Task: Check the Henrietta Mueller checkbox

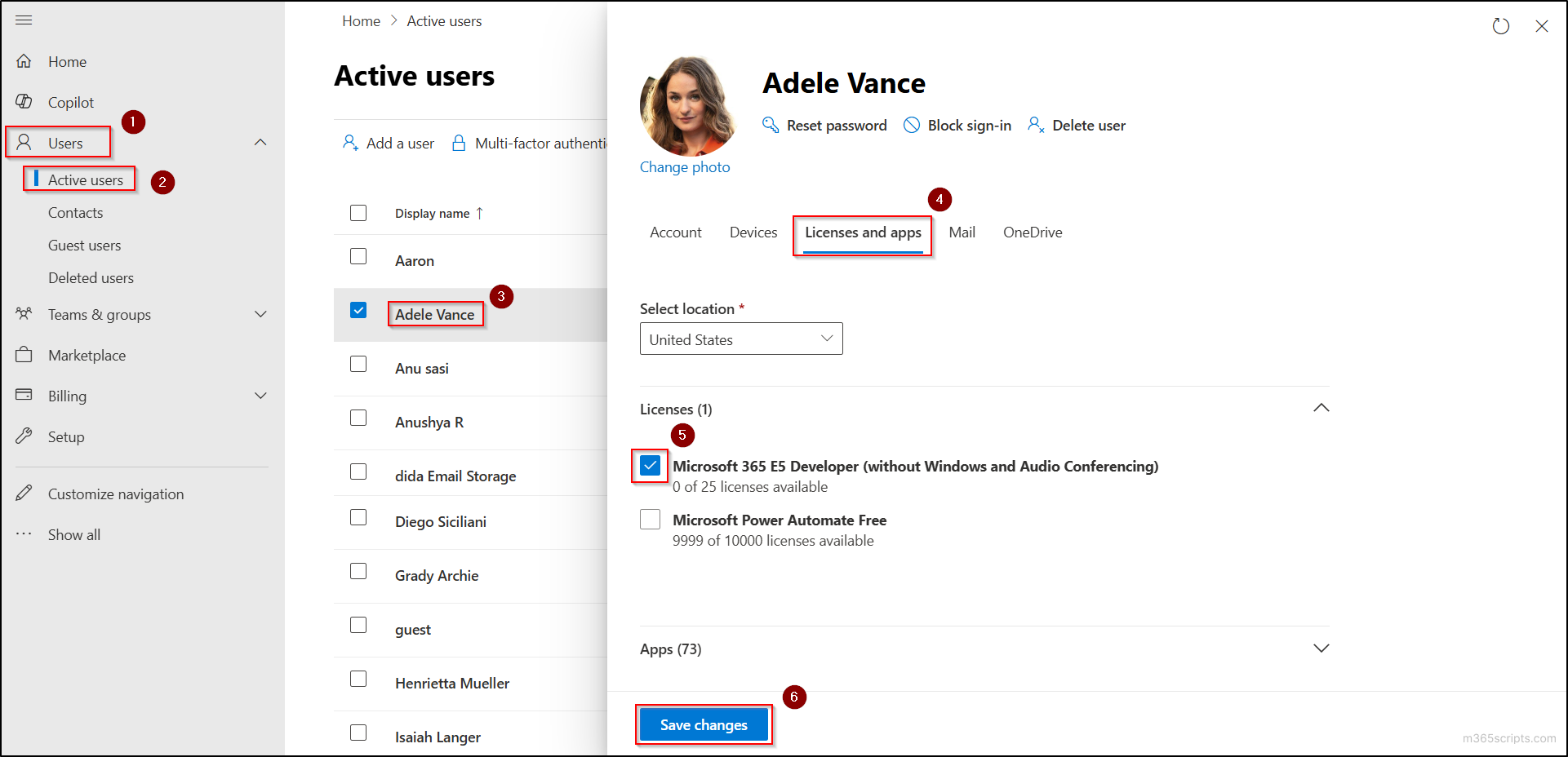Action: tap(358, 679)
